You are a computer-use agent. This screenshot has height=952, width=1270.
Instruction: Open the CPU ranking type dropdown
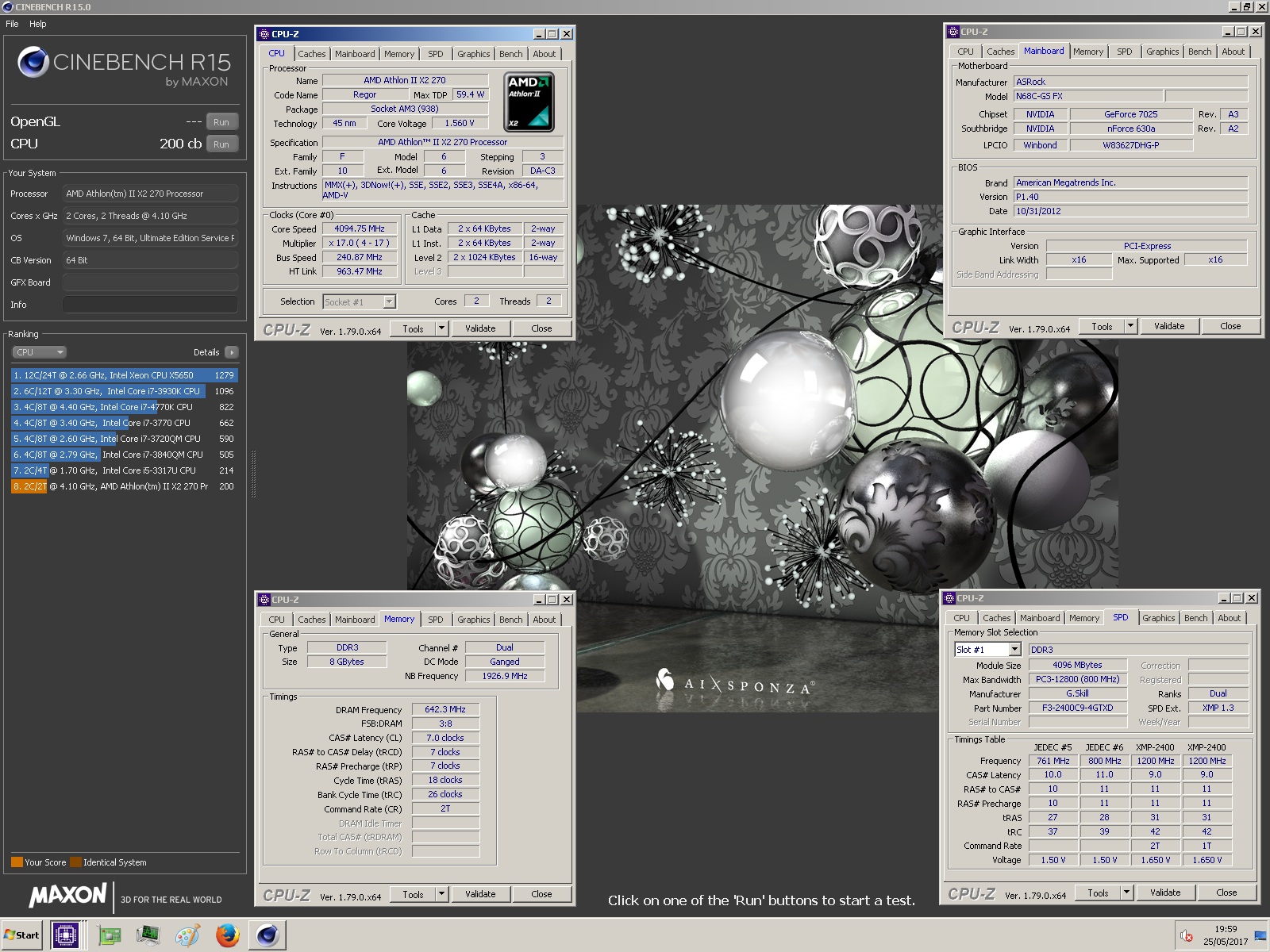click(39, 352)
